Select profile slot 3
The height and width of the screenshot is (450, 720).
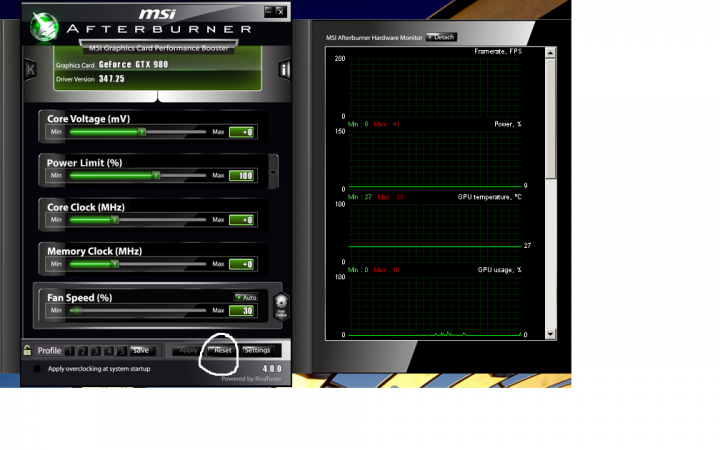click(96, 351)
